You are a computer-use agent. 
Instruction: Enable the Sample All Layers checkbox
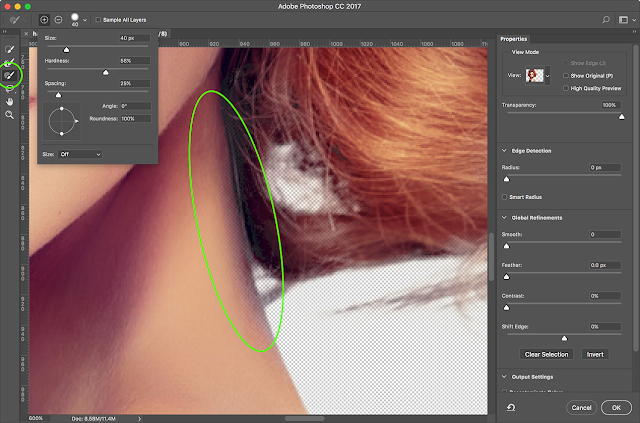pos(98,20)
